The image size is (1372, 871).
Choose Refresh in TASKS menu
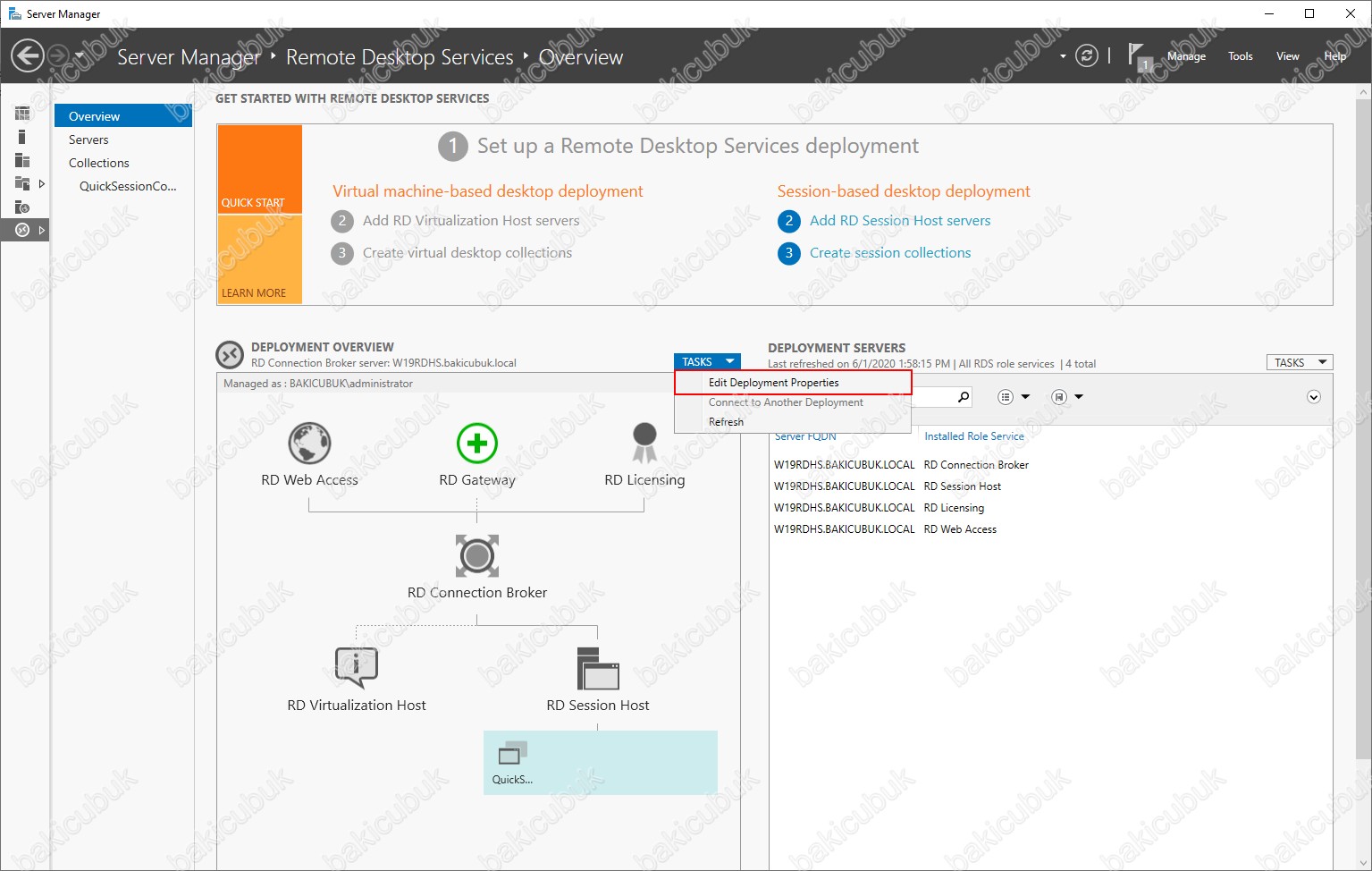793,422
